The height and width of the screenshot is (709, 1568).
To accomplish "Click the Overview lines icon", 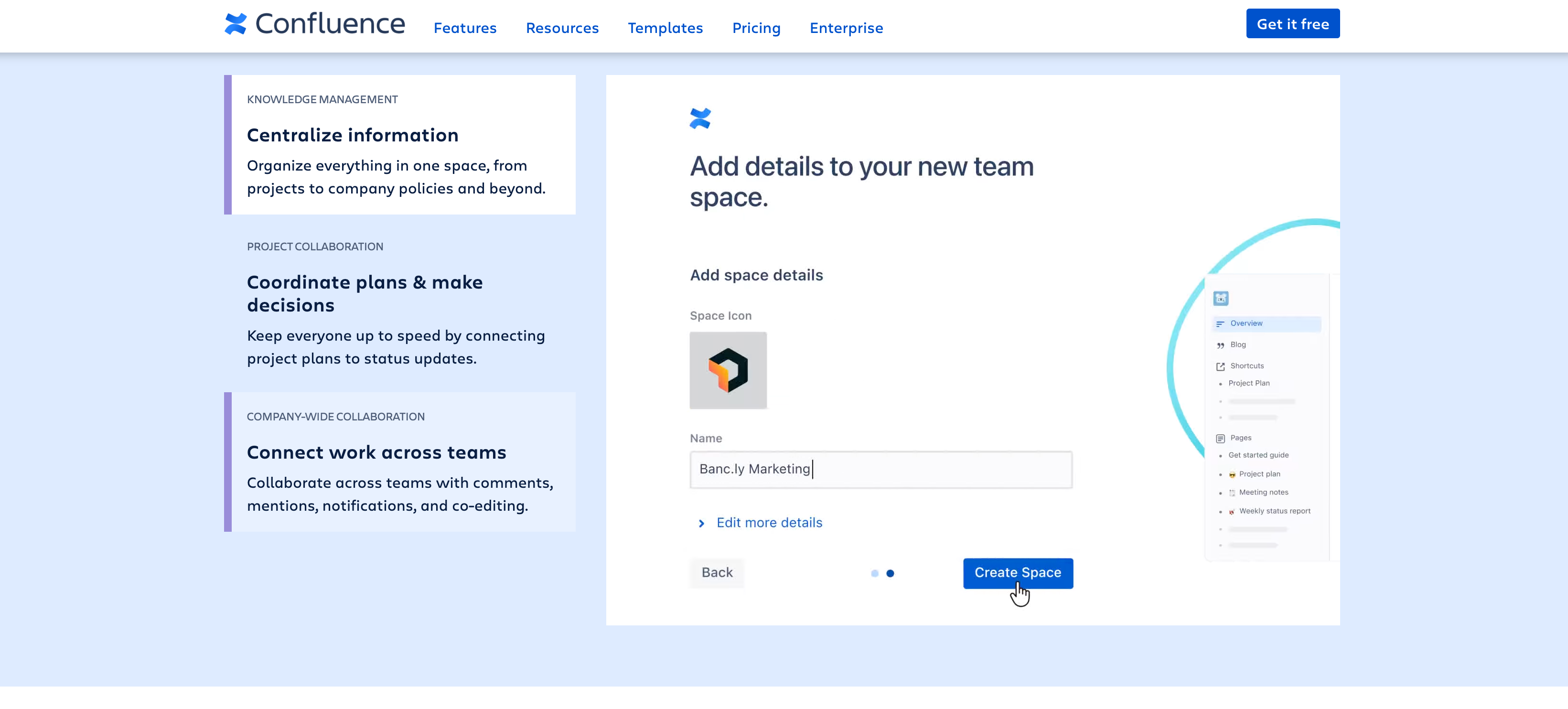I will click(1220, 324).
